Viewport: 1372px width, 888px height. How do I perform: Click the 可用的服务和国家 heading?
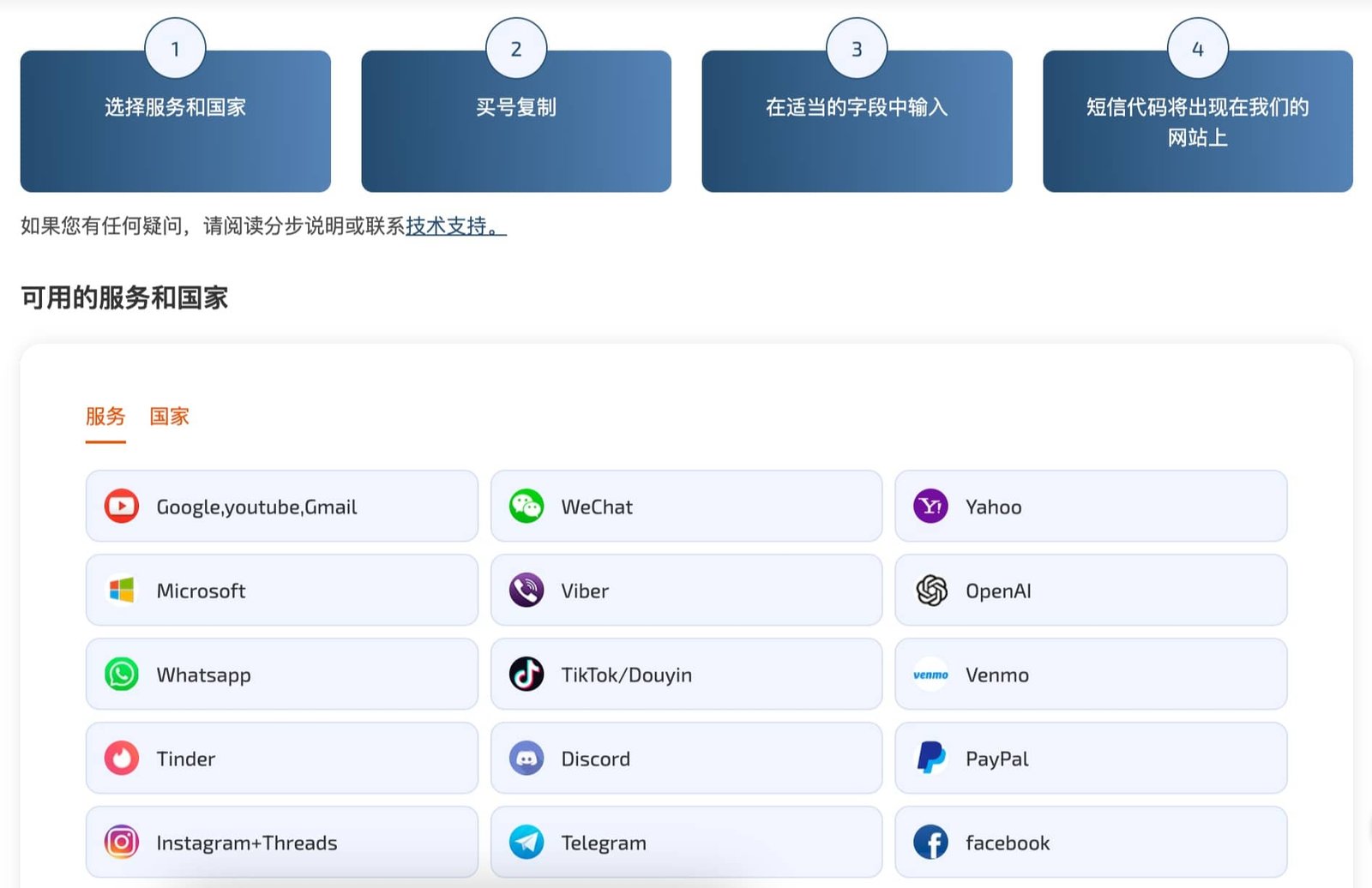(124, 297)
